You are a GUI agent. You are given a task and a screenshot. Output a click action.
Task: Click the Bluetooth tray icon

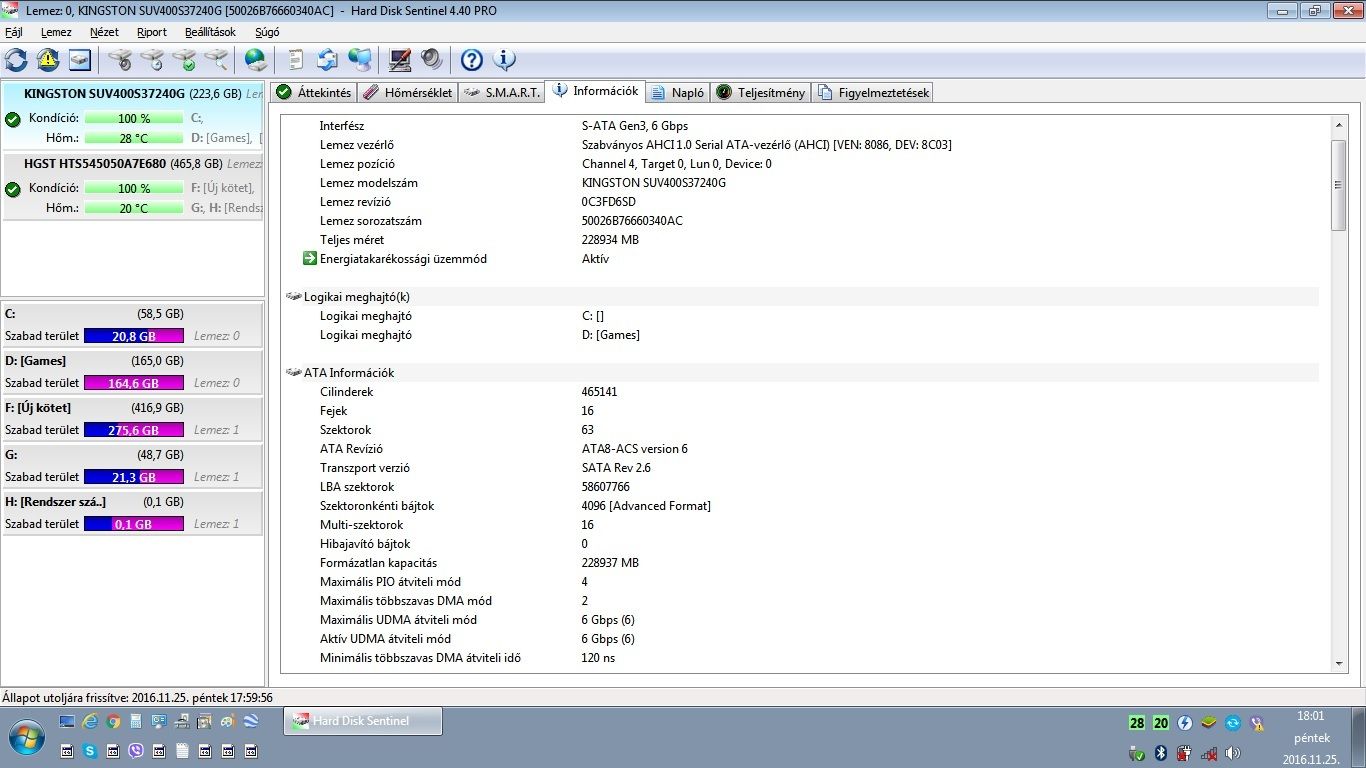(x=1161, y=752)
